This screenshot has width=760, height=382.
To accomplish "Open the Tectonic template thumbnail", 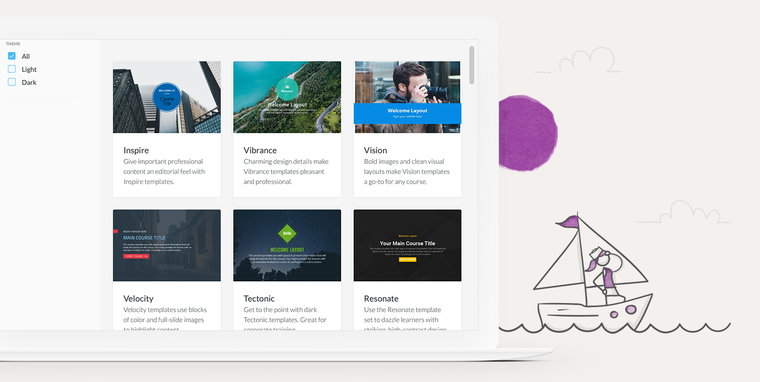I will 287,245.
